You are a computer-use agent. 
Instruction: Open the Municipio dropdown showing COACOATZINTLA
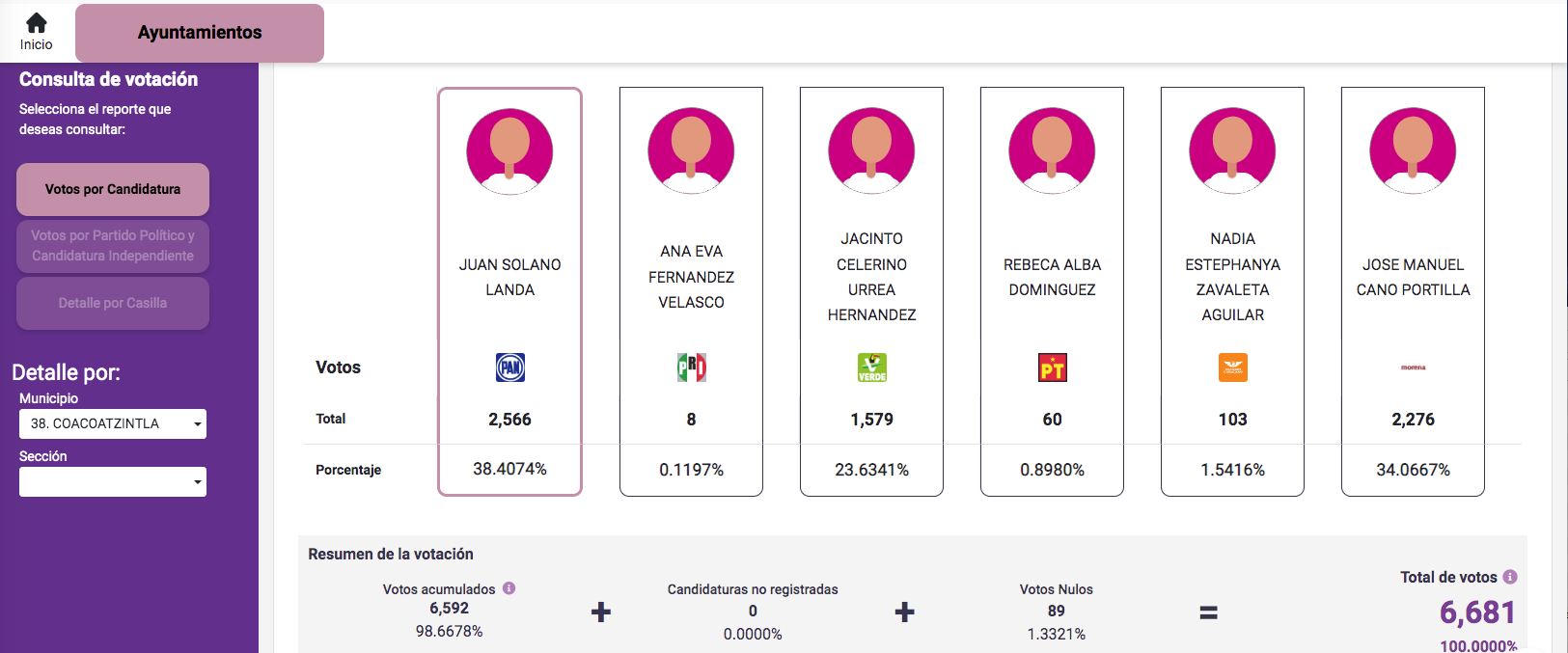tap(113, 423)
